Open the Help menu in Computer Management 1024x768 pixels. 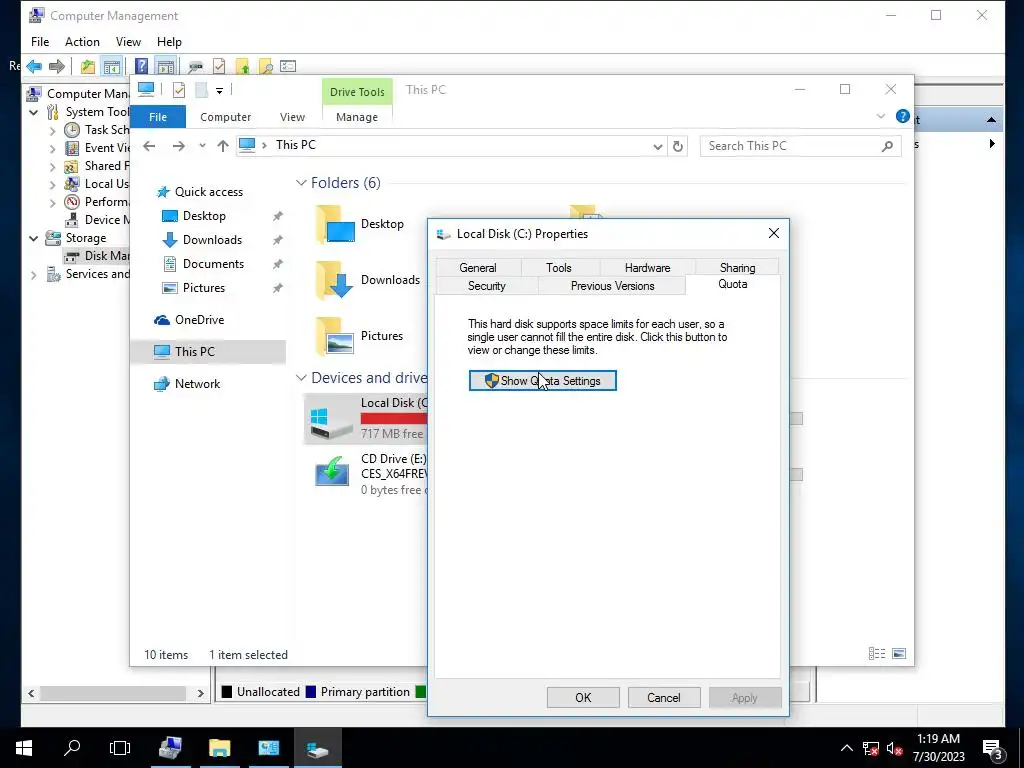coord(169,42)
